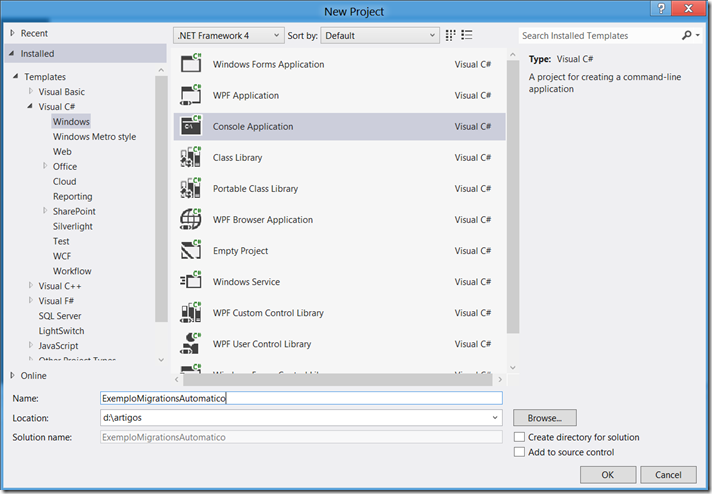
Task: Click the Class Library template icon
Action: pyautogui.click(x=191, y=157)
